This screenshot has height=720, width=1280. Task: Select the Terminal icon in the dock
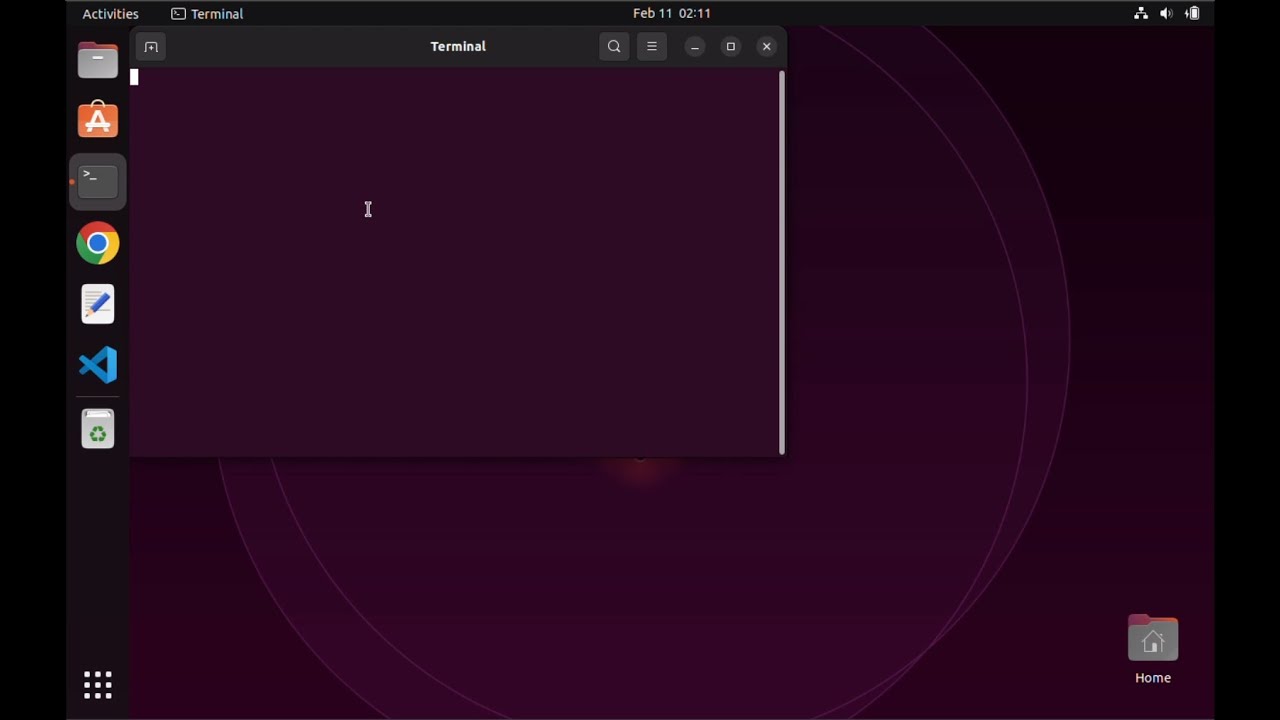click(98, 182)
